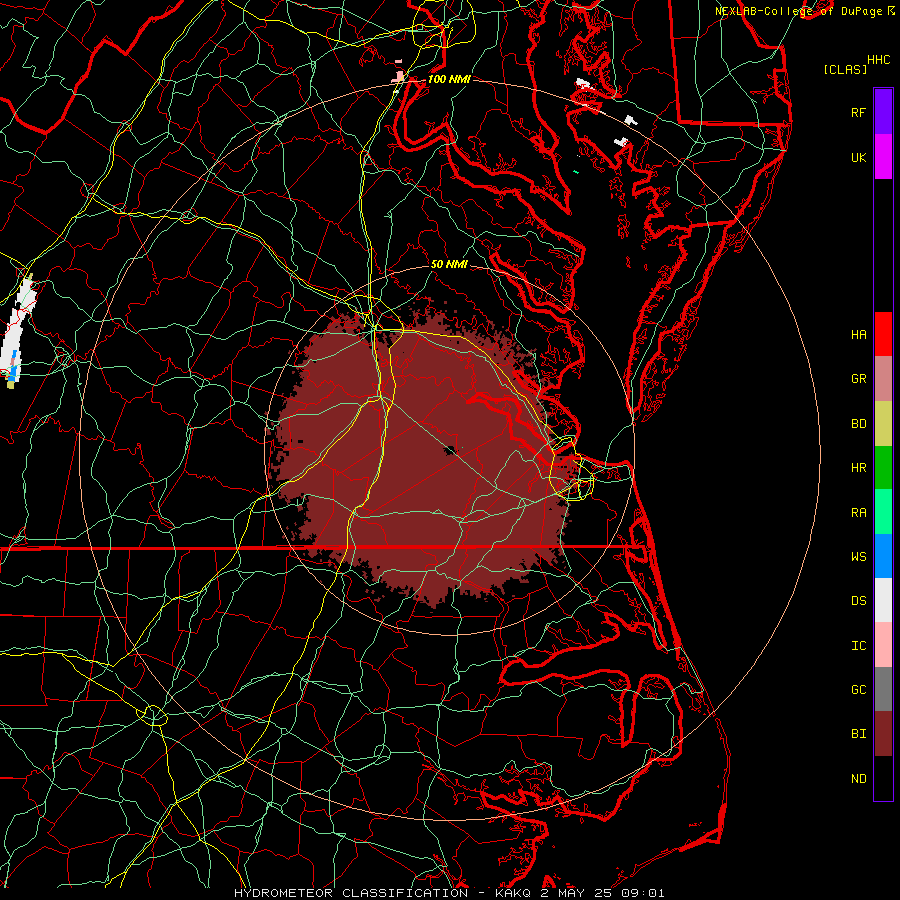
Task: Click the RA light-green legend swatch
Action: (883, 512)
